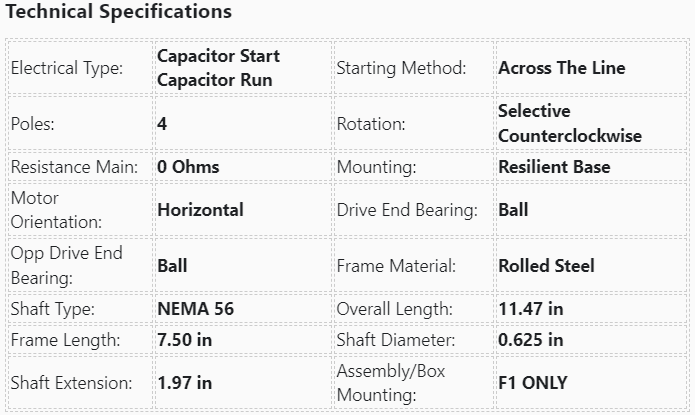
Task: Click the Poles value 4
Action: coord(162,124)
